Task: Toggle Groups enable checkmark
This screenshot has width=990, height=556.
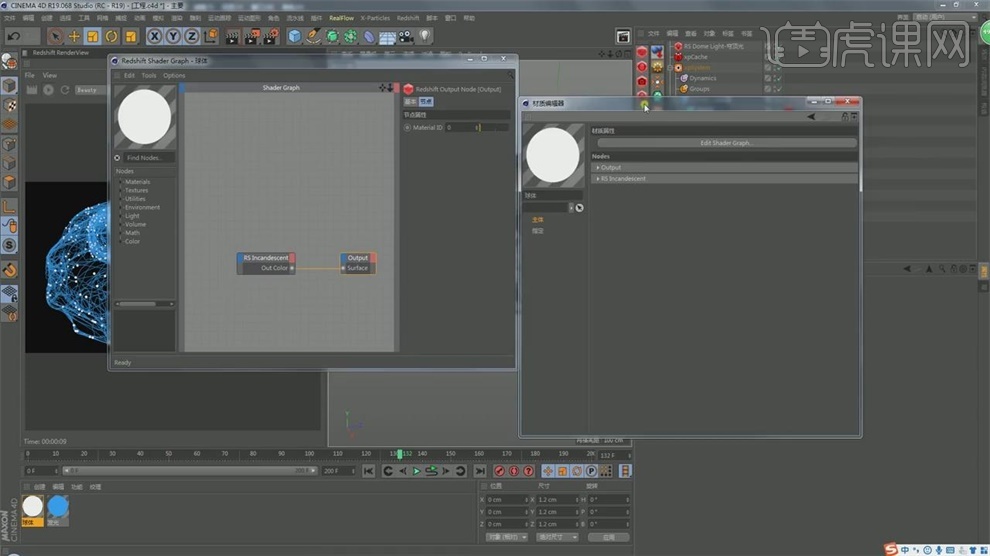Action: (x=778, y=89)
